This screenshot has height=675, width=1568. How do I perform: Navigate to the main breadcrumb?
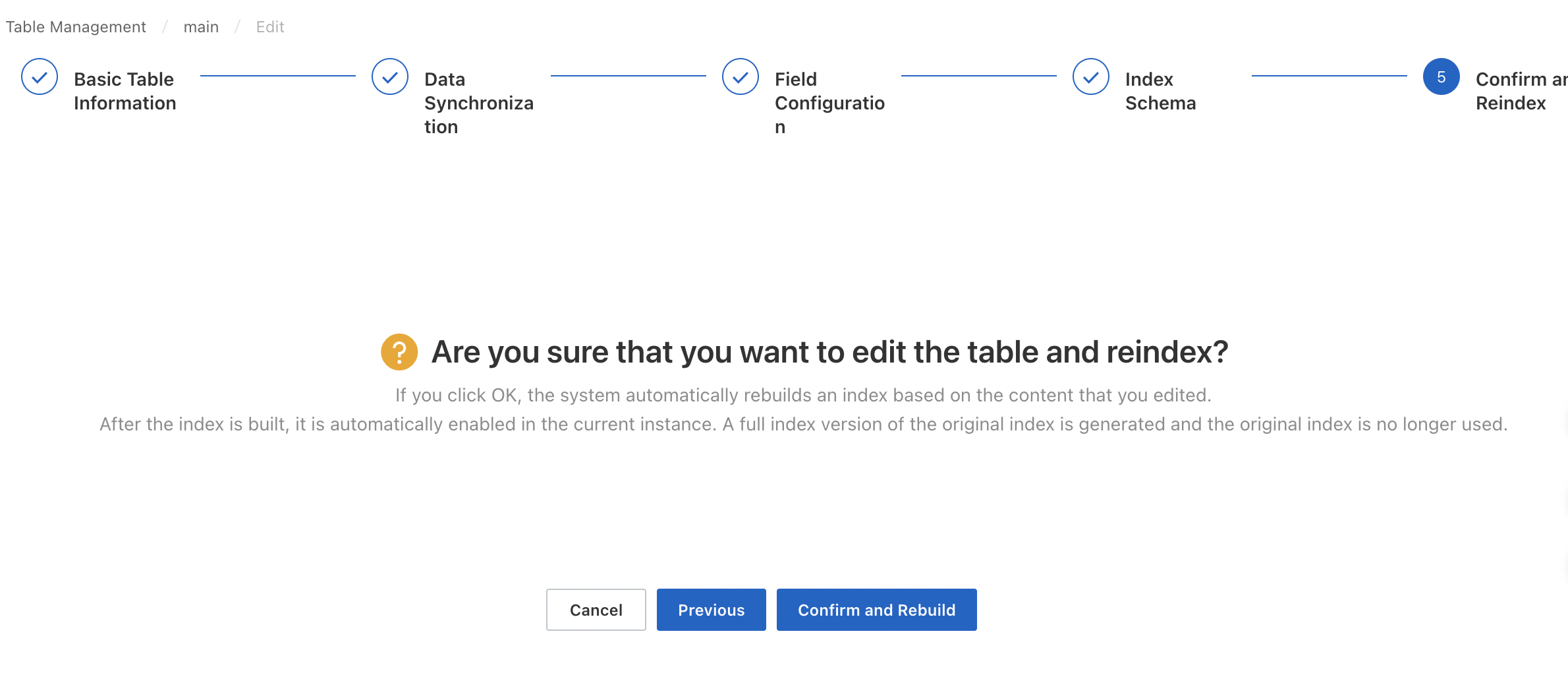click(x=201, y=27)
